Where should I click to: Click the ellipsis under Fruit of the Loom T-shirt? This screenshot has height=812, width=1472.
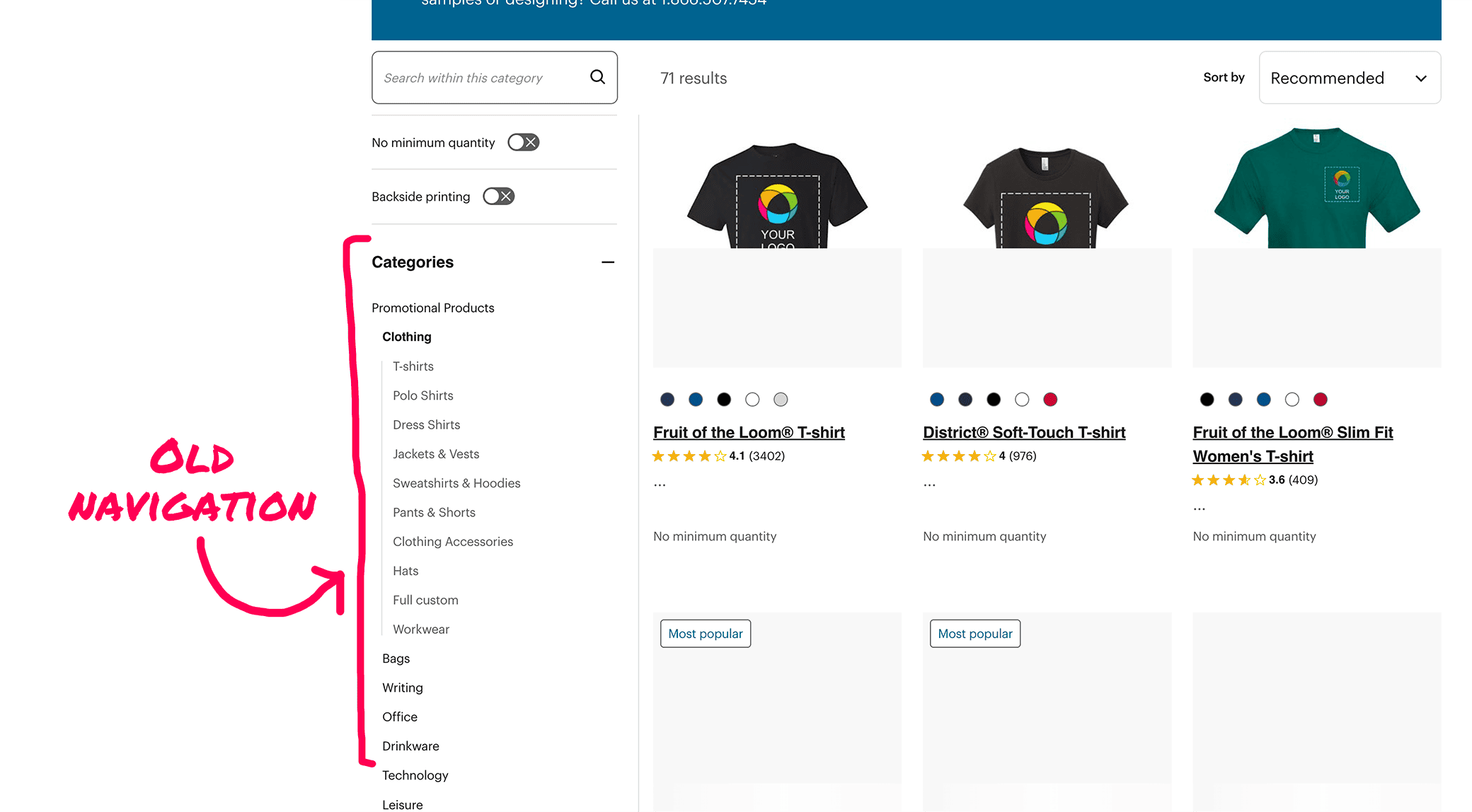coord(660,485)
